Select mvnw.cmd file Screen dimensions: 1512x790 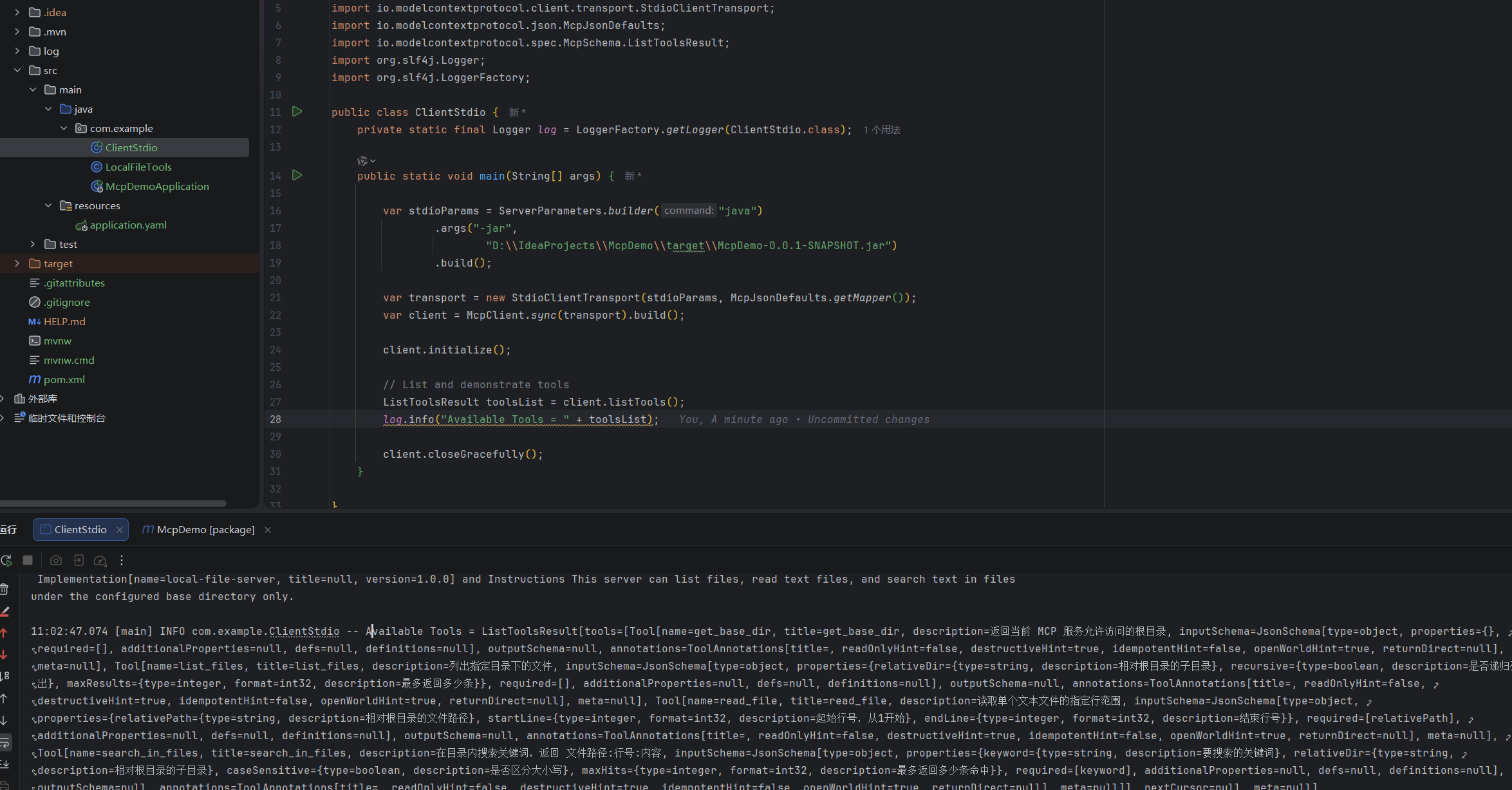(69, 360)
